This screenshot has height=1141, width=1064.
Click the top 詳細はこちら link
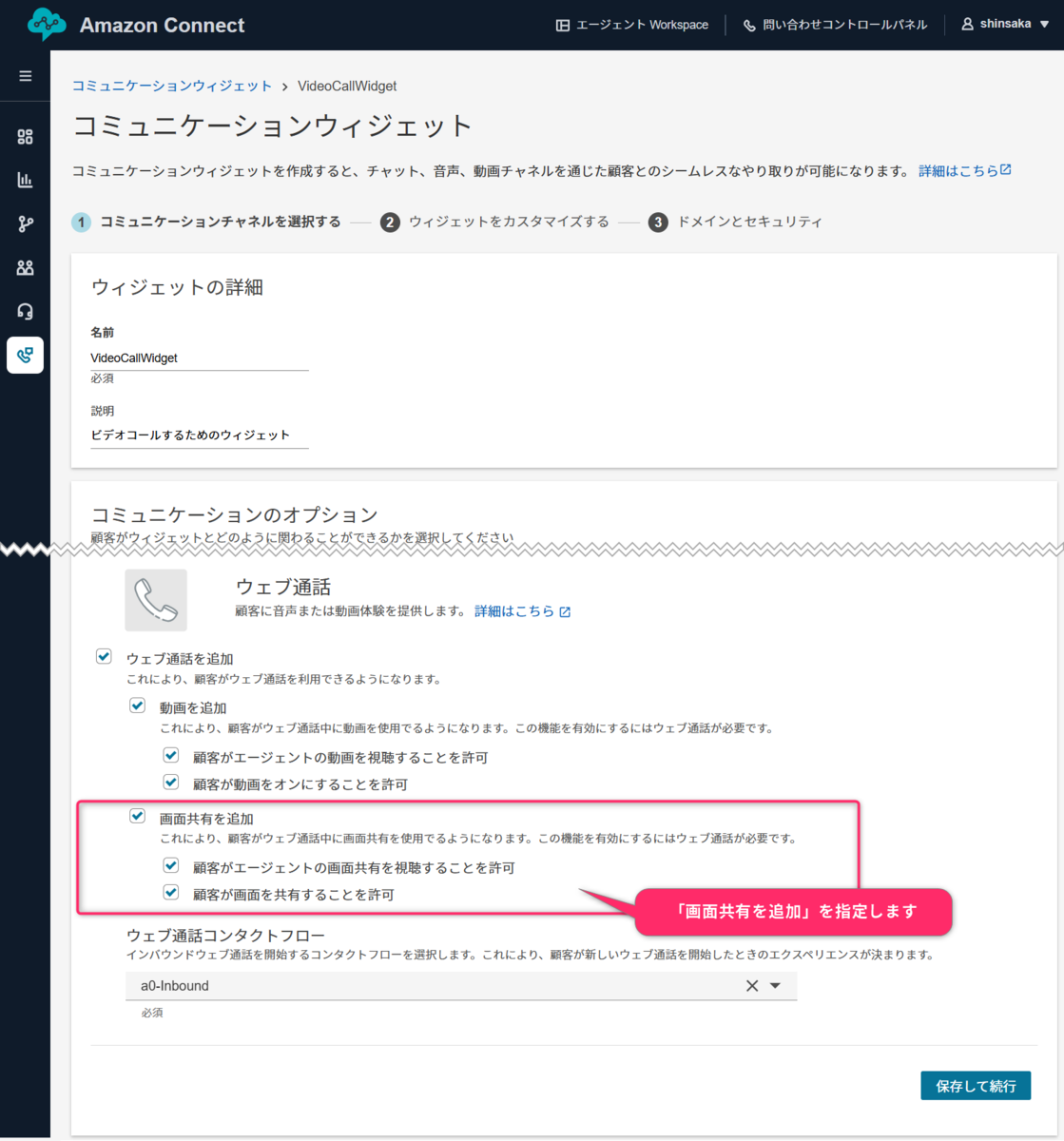(958, 171)
